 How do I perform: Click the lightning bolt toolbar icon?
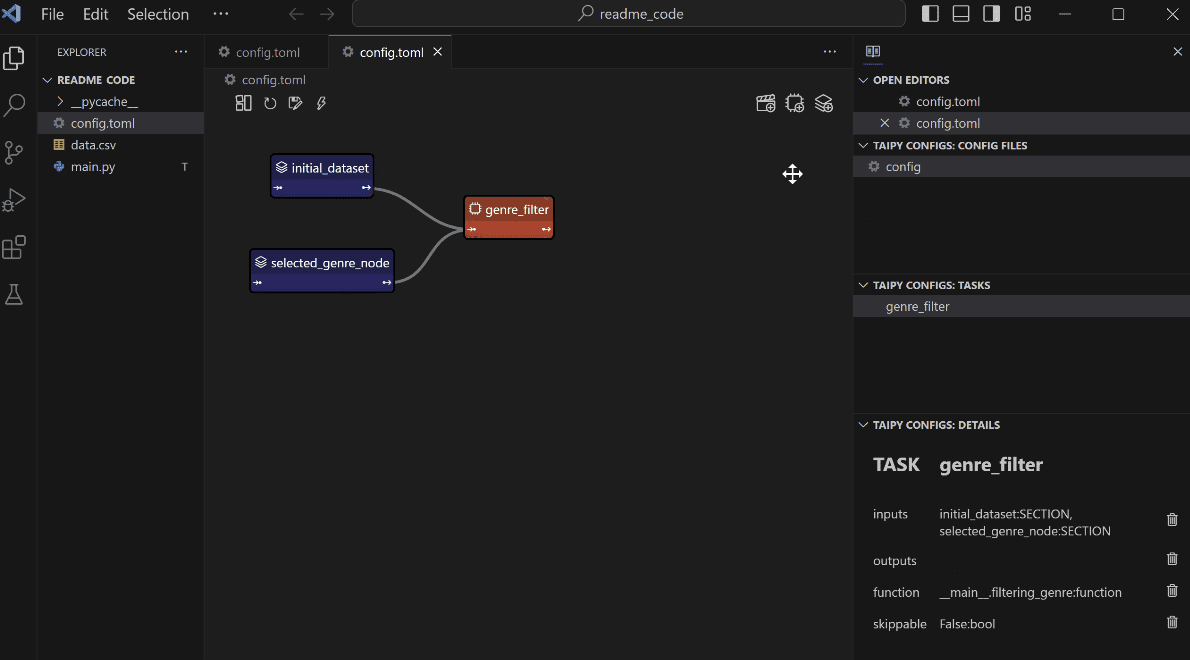[321, 103]
